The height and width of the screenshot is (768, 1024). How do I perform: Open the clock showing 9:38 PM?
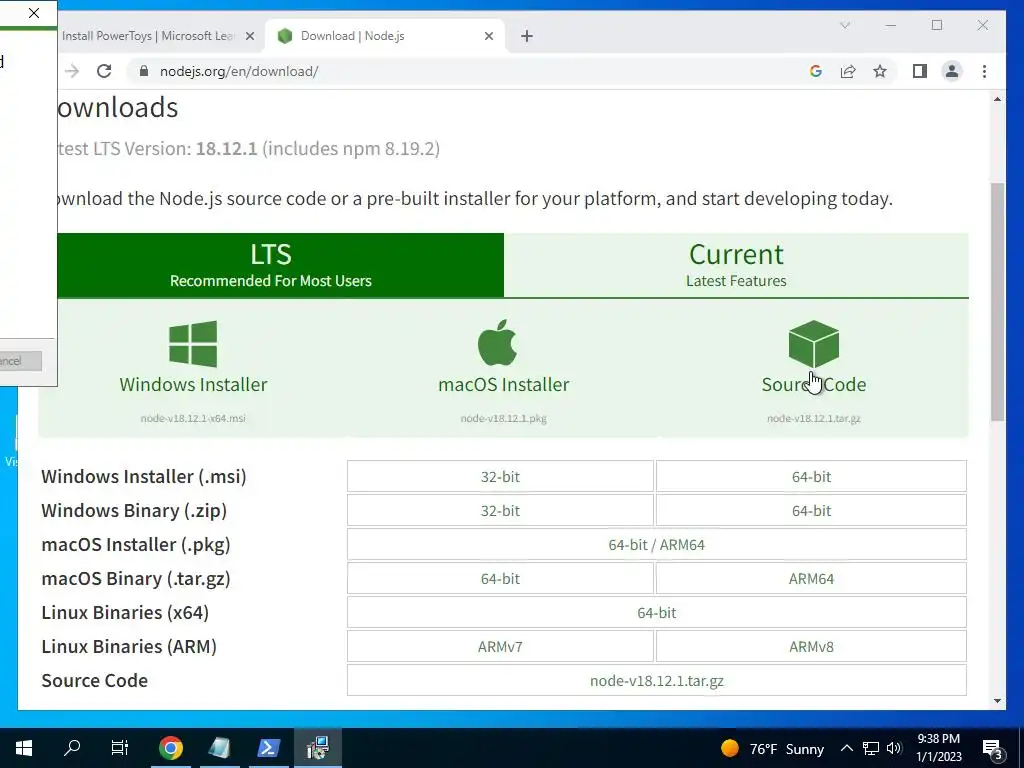939,748
